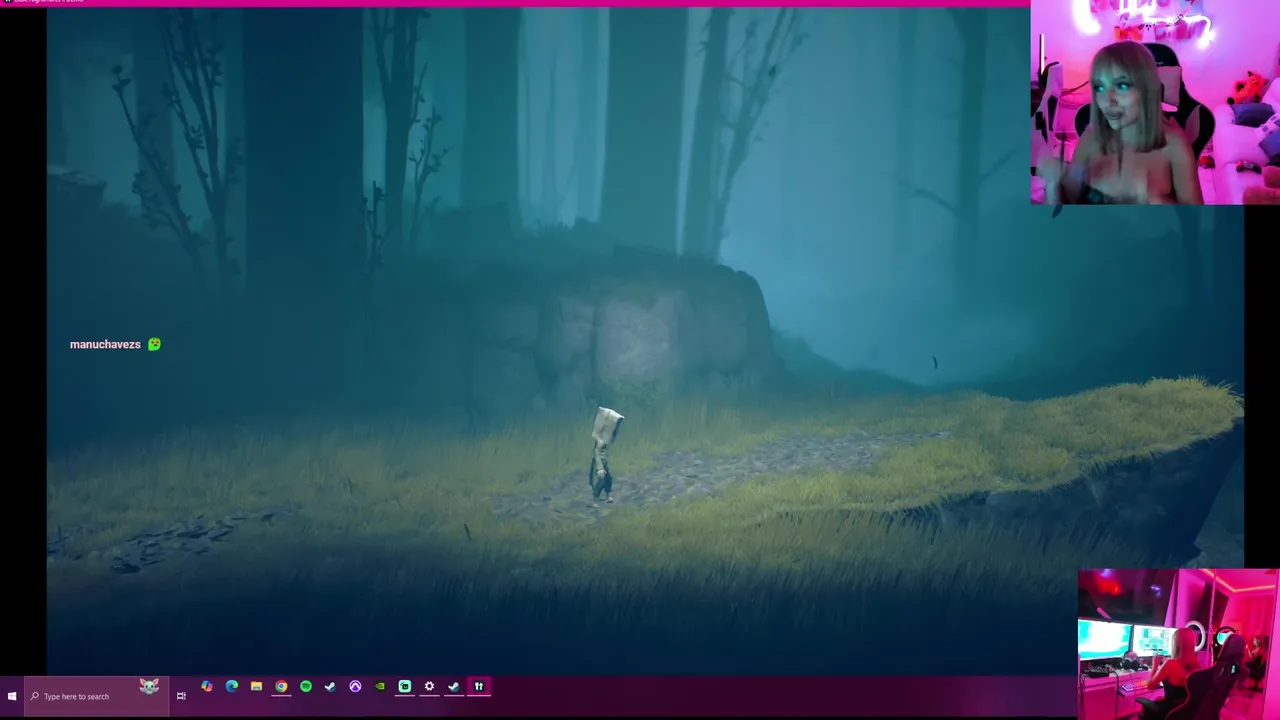Viewport: 1280px width, 720px height.
Task: Open the NVIDIA app from the taskbar
Action: coord(380,687)
